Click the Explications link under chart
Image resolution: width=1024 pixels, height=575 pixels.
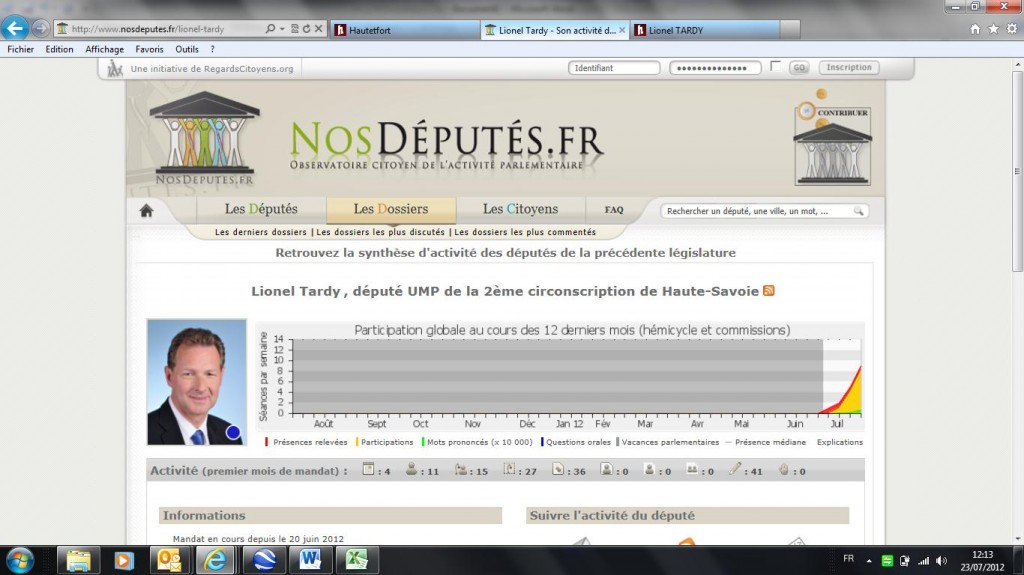(x=840, y=442)
